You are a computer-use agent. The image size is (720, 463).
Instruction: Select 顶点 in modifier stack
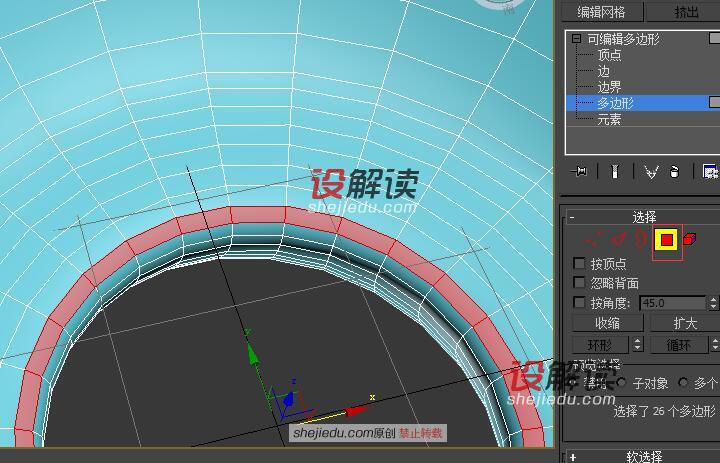[609, 55]
